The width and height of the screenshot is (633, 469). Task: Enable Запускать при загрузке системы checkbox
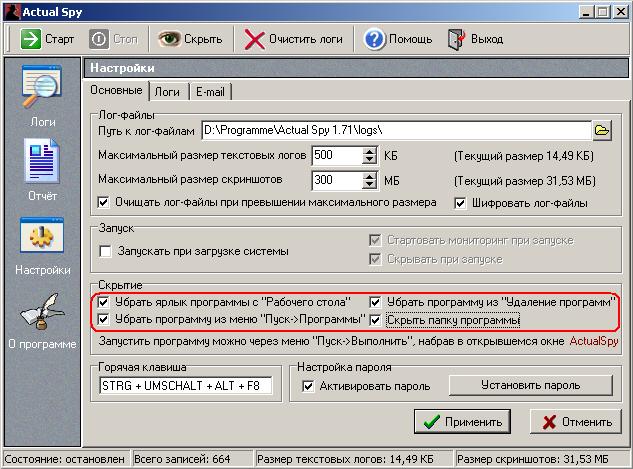click(105, 251)
